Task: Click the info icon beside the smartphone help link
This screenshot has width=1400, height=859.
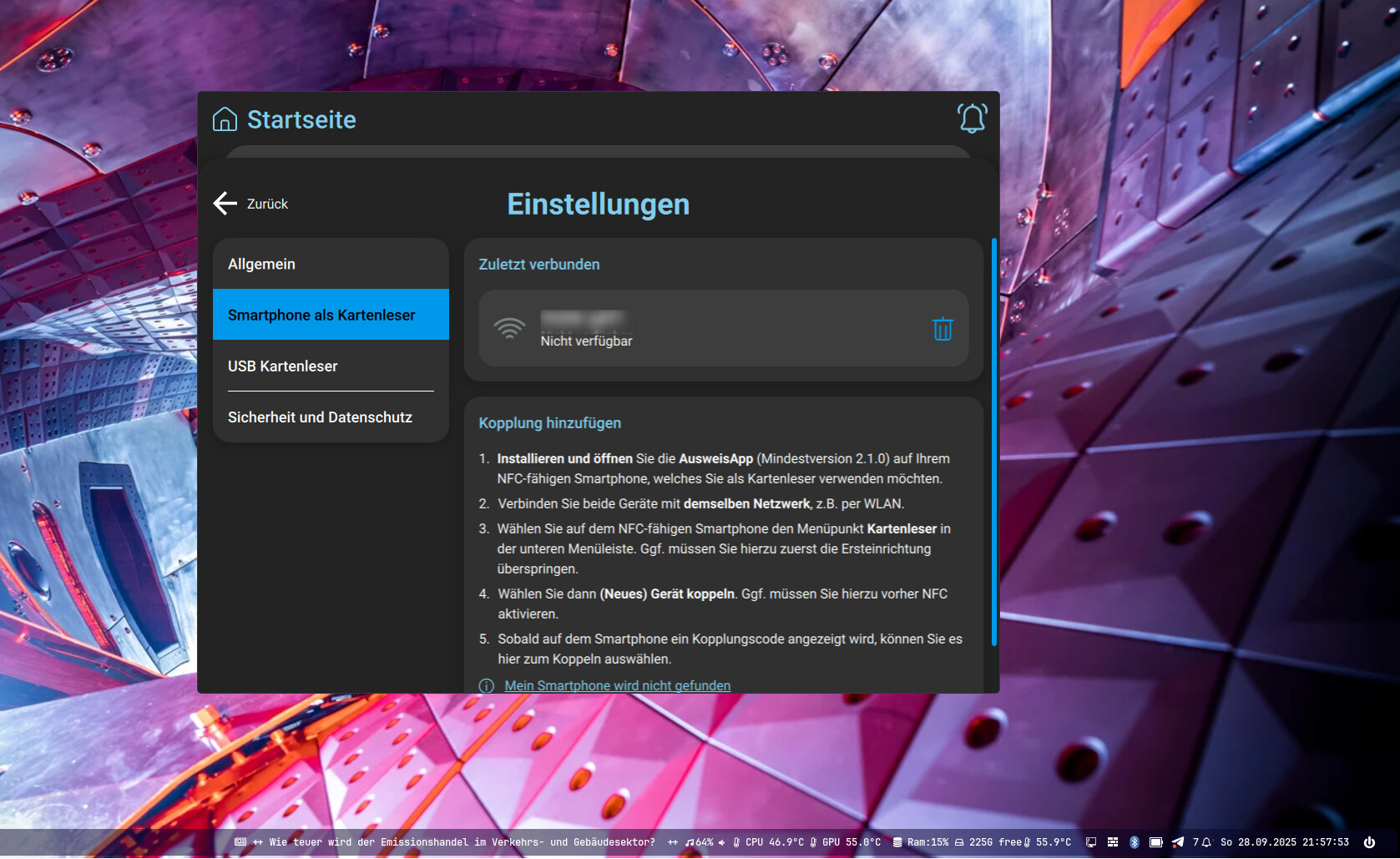Action: 486,685
